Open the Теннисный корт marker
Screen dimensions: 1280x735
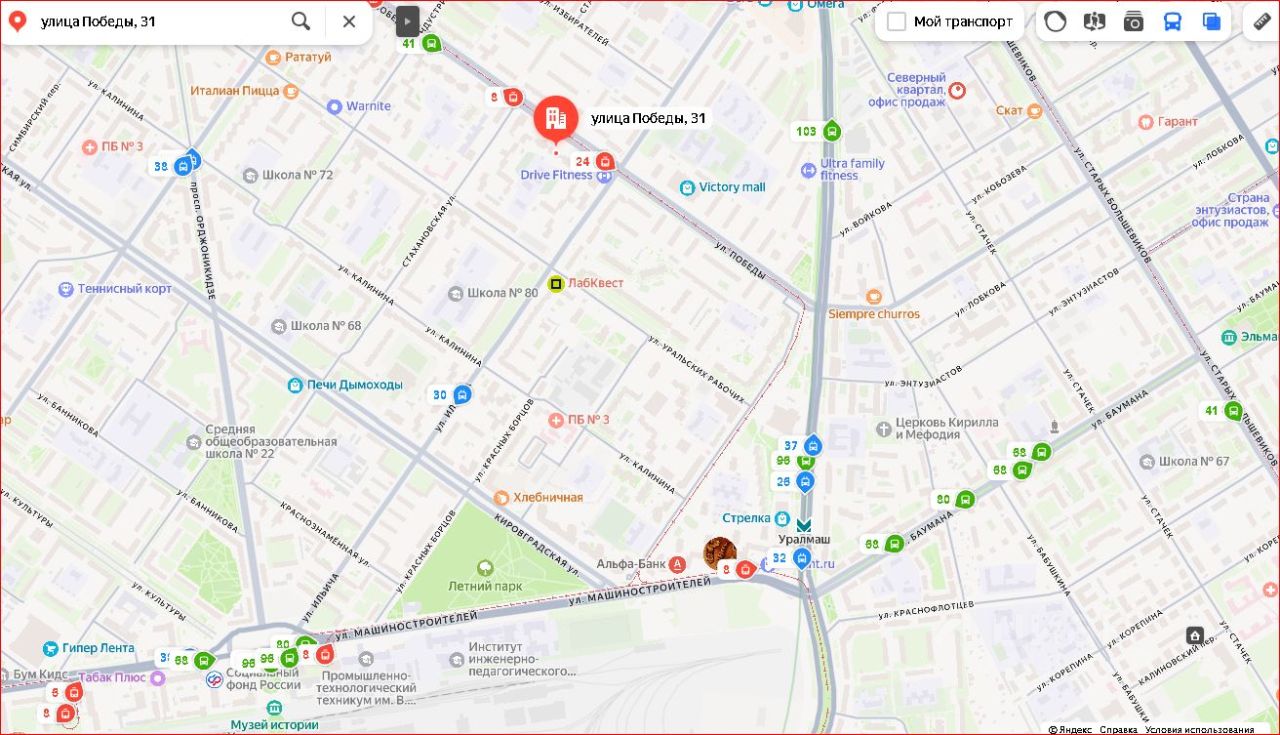[x=66, y=290]
